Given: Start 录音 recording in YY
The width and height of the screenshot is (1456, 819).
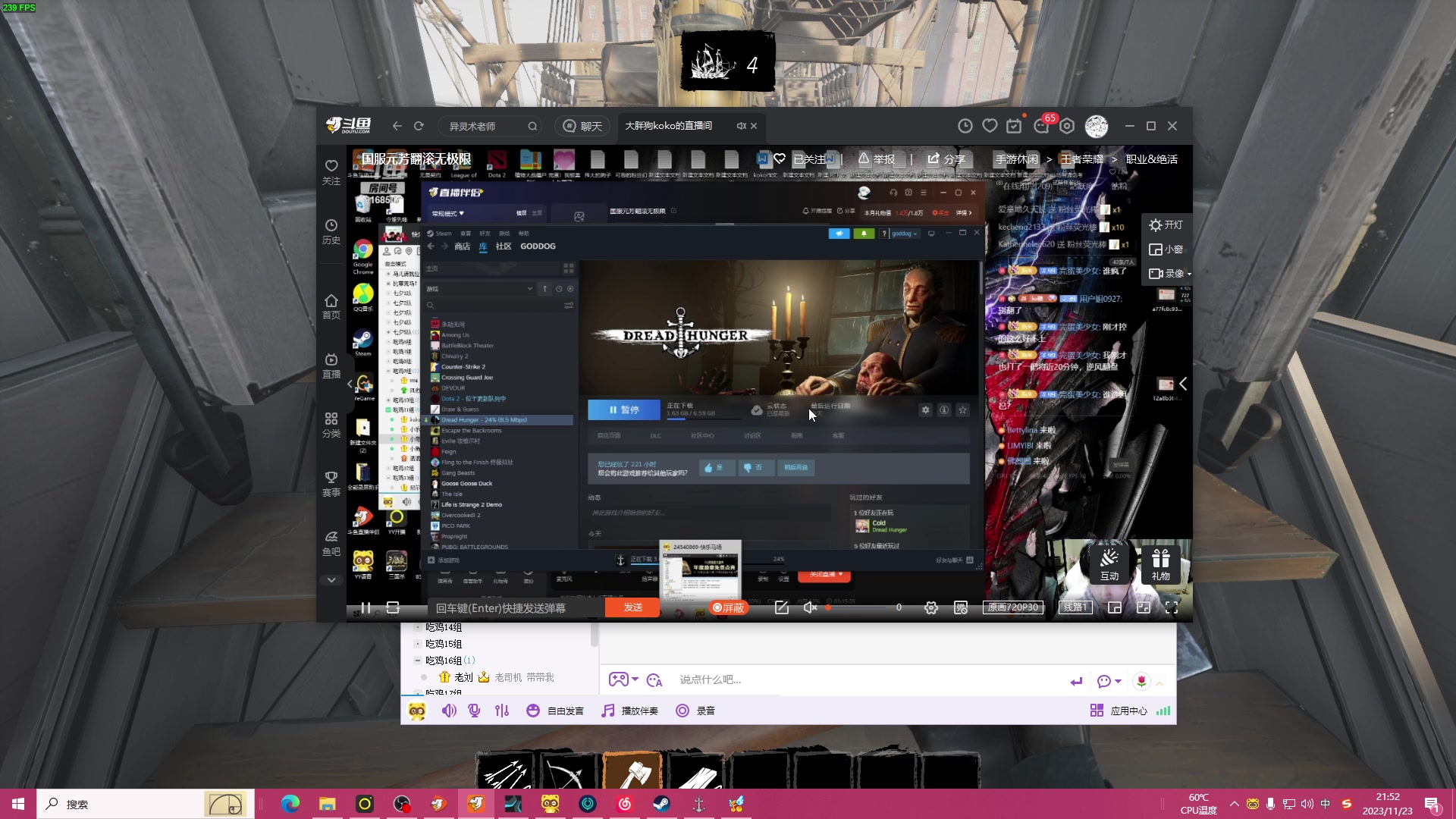Looking at the screenshot, I should point(695,711).
